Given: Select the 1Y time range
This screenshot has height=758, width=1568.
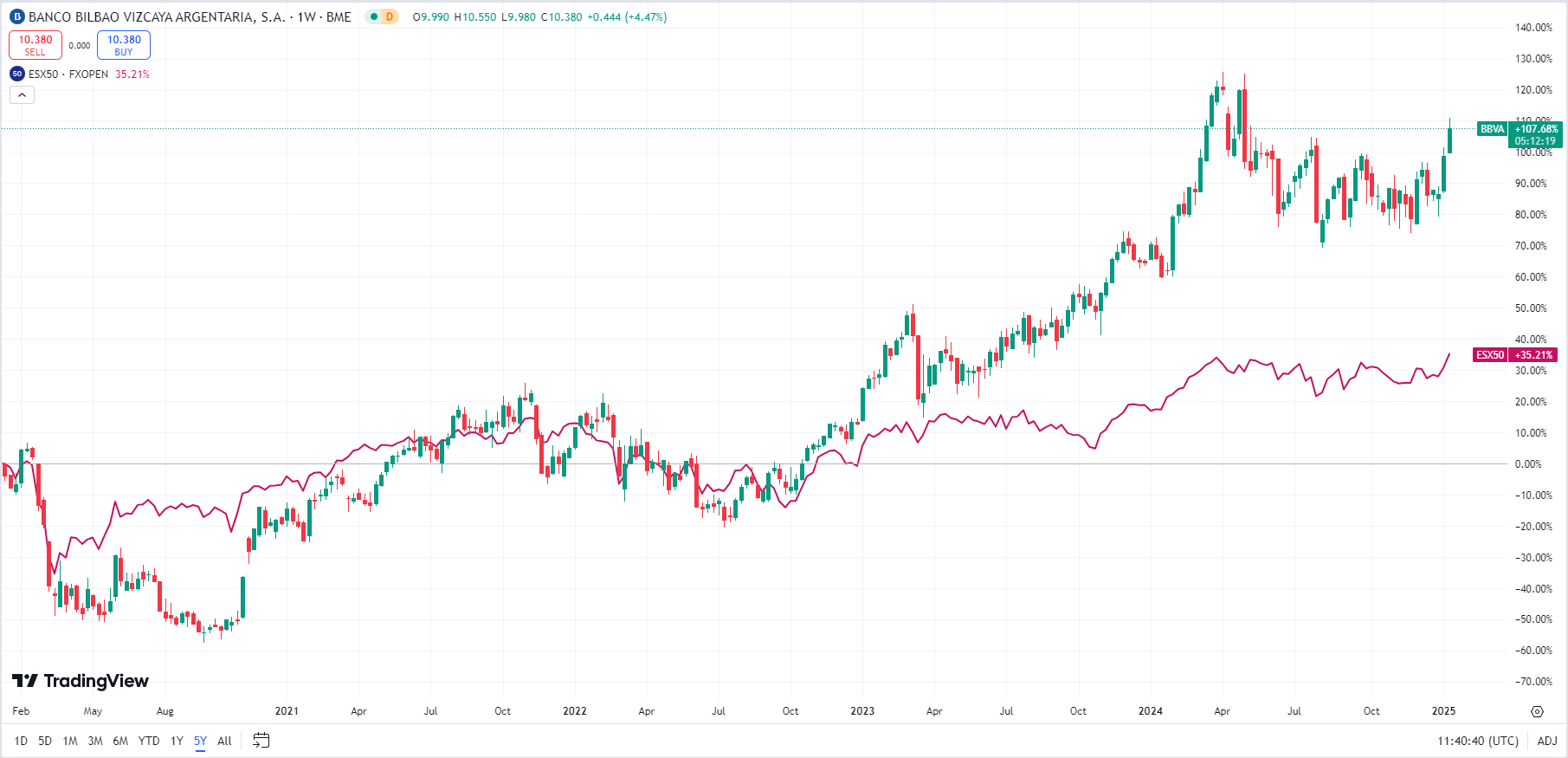Looking at the screenshot, I should click(177, 741).
